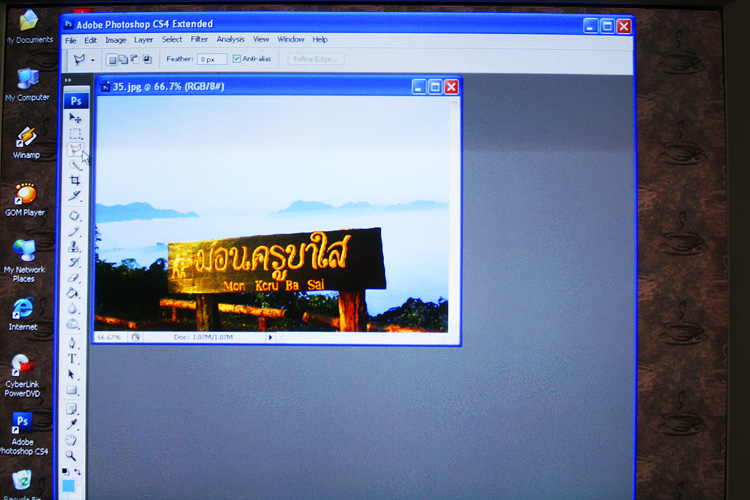Open the Layer menu

[143, 40]
